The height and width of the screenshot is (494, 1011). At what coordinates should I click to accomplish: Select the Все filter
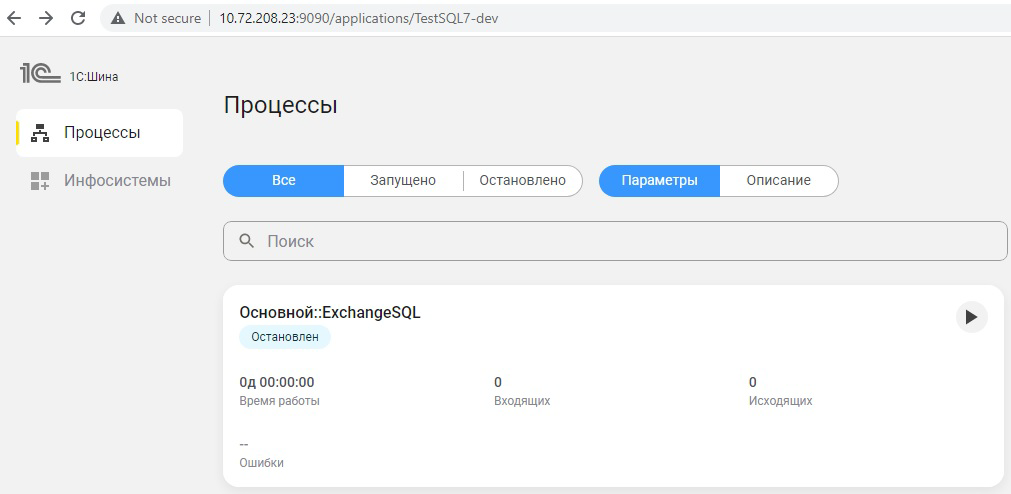tap(284, 181)
